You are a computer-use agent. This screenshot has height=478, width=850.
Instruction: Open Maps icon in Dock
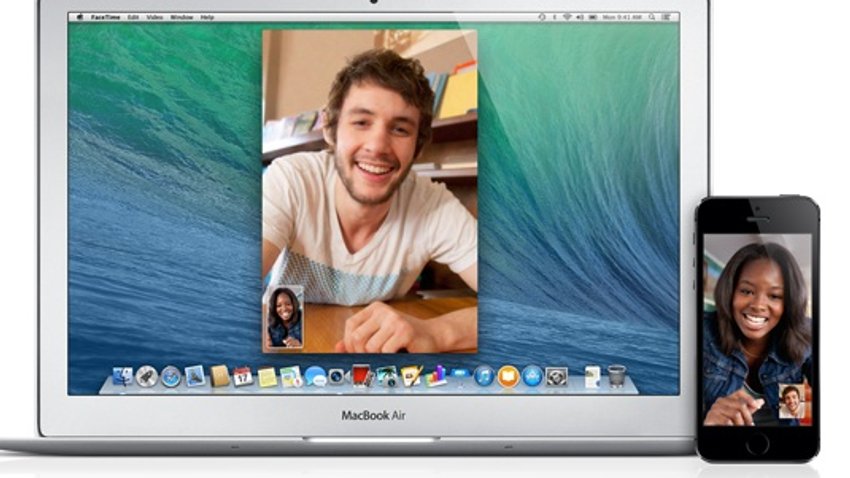pos(291,377)
